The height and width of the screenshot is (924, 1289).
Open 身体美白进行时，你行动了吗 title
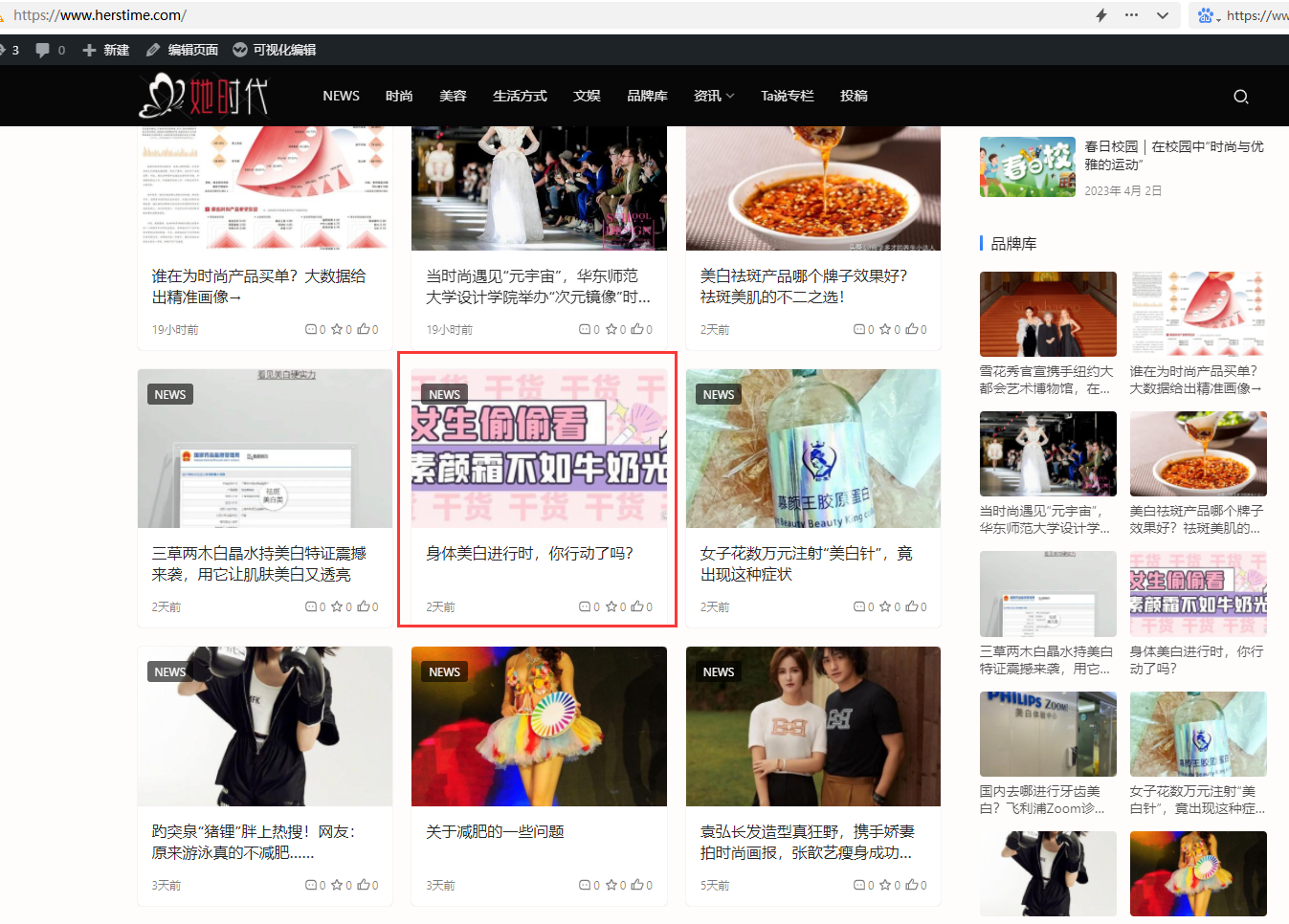(529, 553)
